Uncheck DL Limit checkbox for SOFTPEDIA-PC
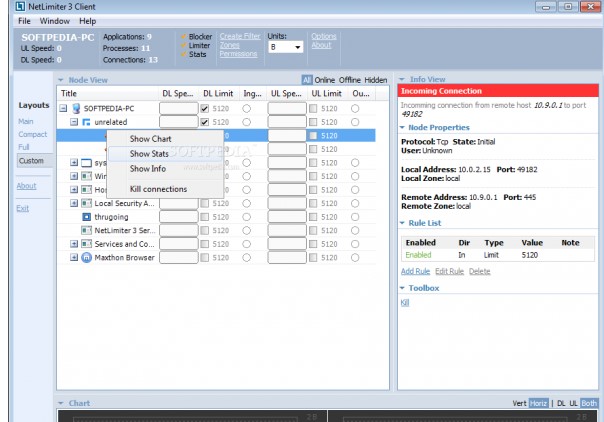Screen dimensions: 604x422 click(x=206, y=108)
